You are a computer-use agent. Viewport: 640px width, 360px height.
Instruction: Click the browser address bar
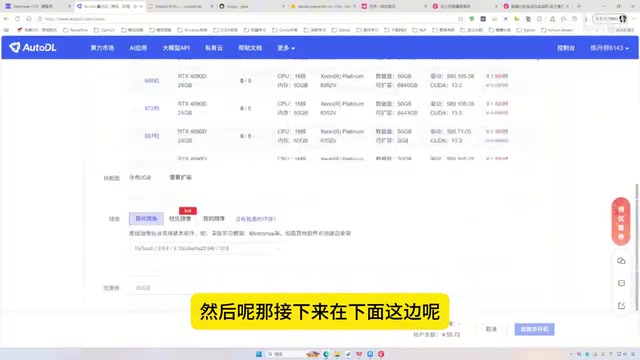245,19
